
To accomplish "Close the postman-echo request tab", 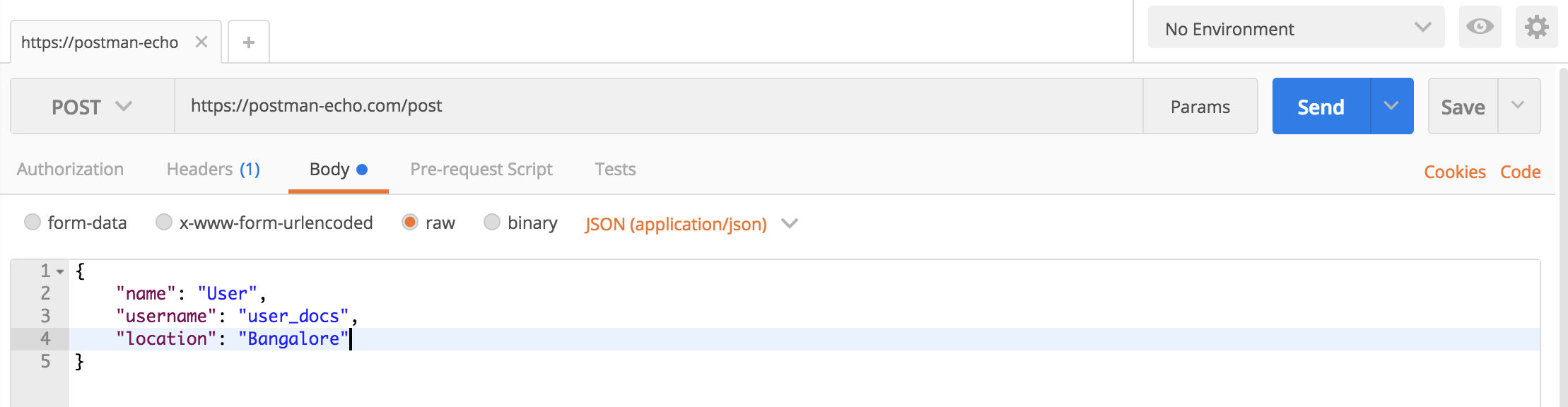I will pyautogui.click(x=201, y=42).
